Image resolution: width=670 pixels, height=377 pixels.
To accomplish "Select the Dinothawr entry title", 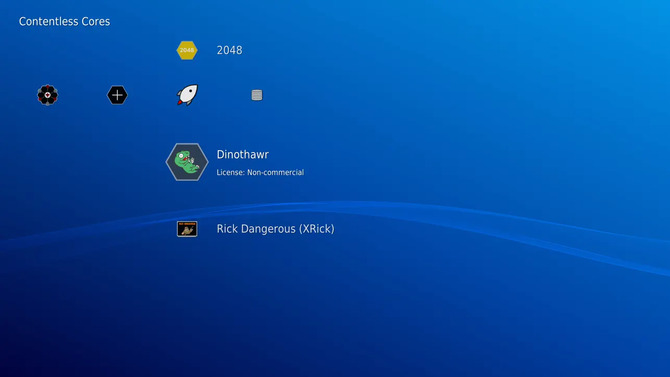I will tap(243, 155).
